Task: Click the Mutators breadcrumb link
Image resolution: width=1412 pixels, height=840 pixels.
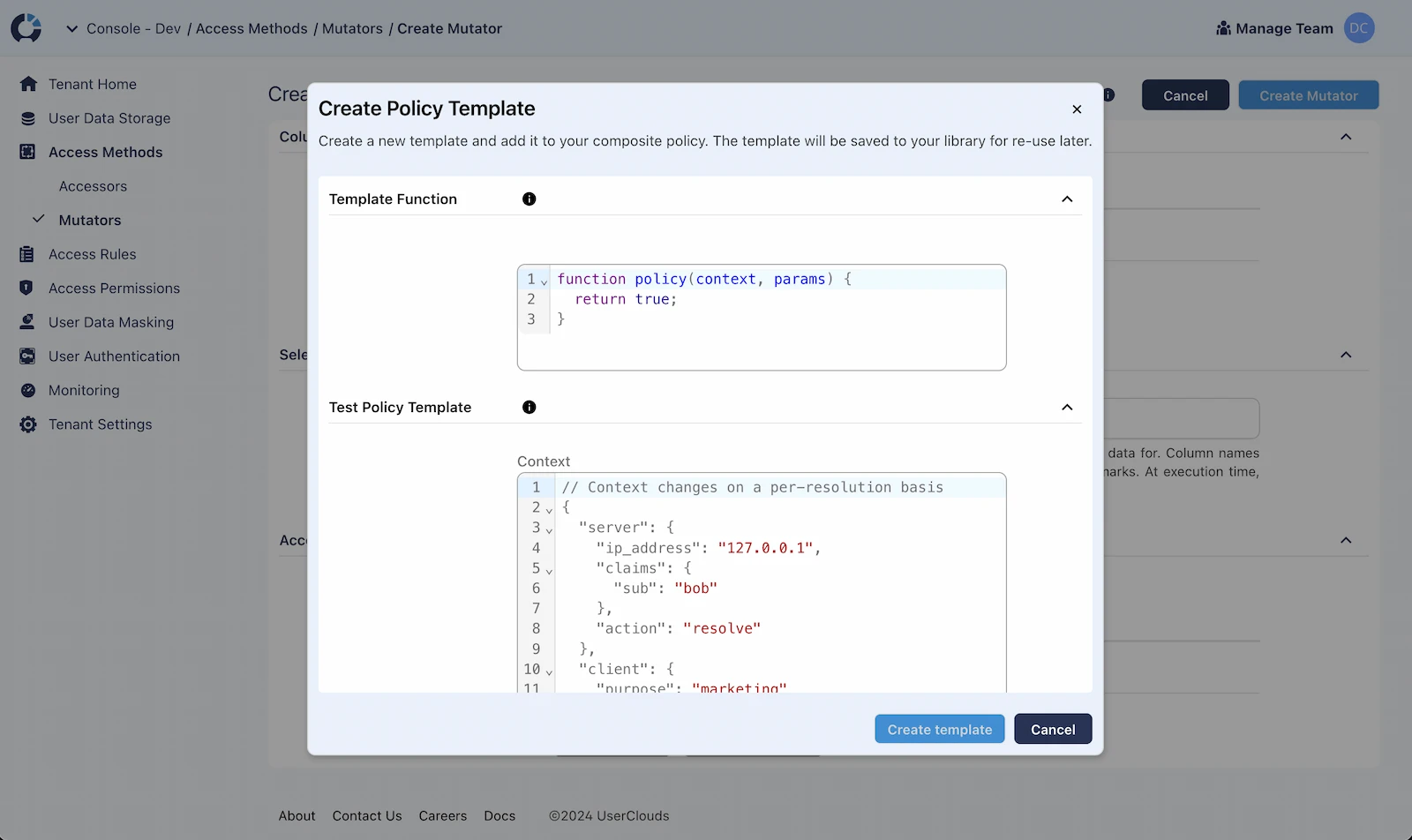Action: click(352, 28)
